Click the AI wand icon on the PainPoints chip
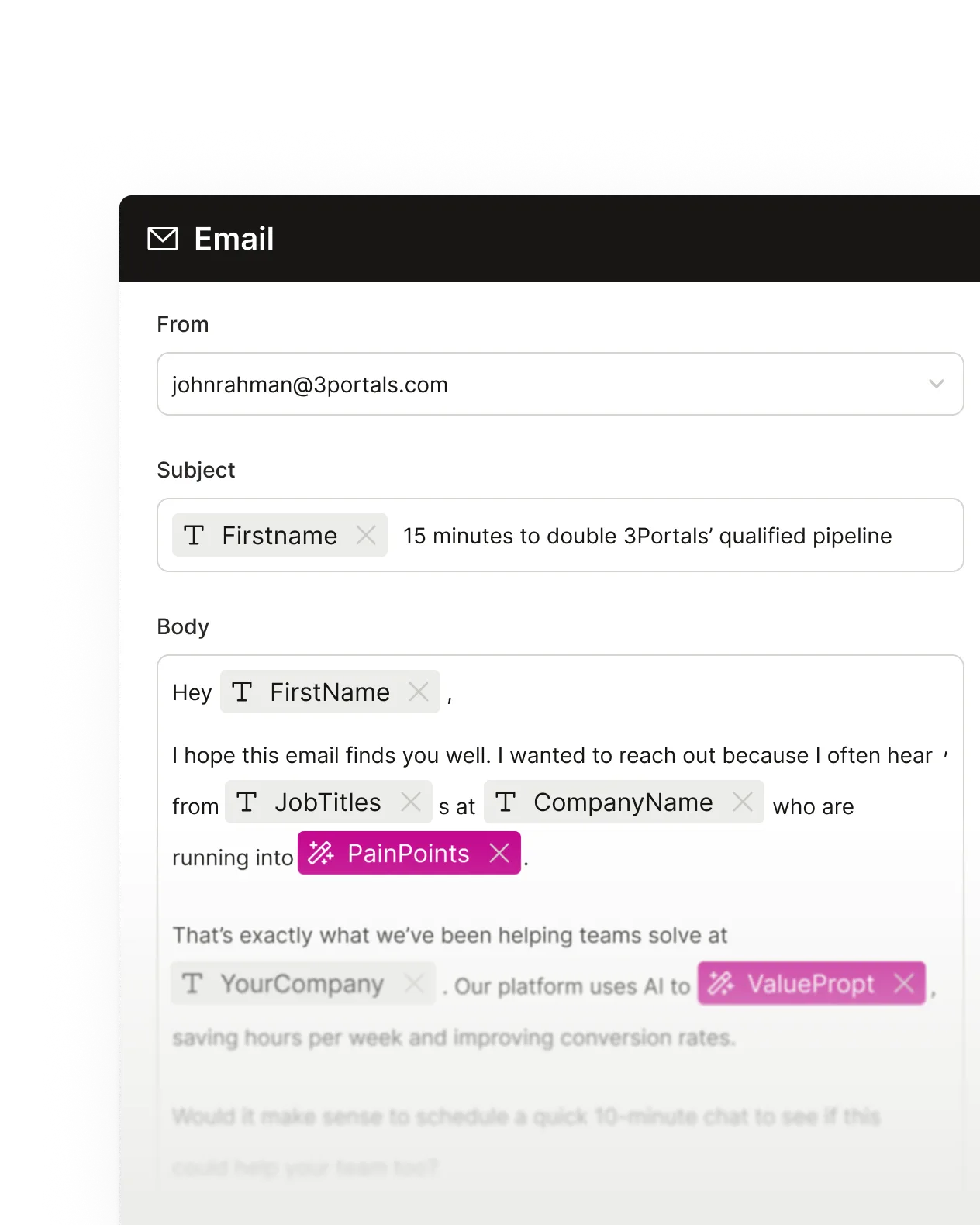The image size is (980, 1225). tap(321, 854)
